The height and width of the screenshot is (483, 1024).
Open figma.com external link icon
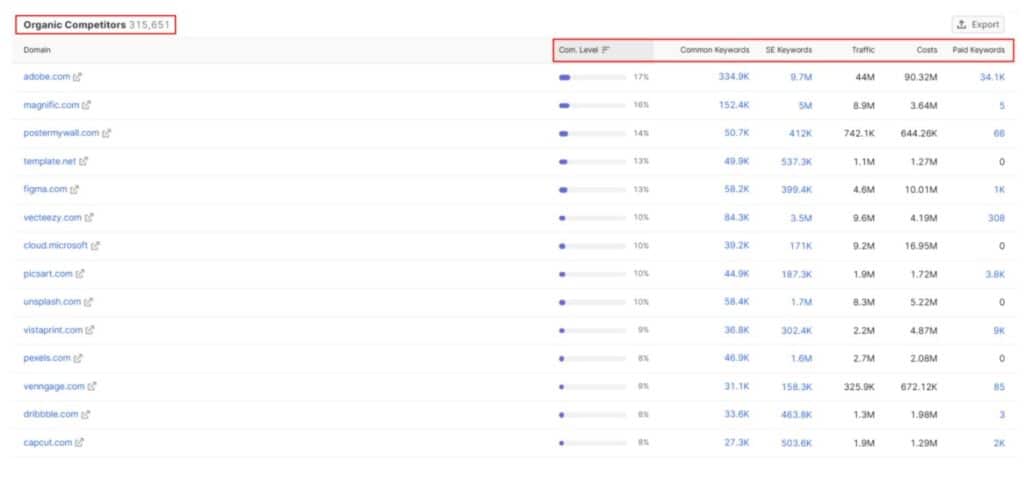click(x=74, y=189)
